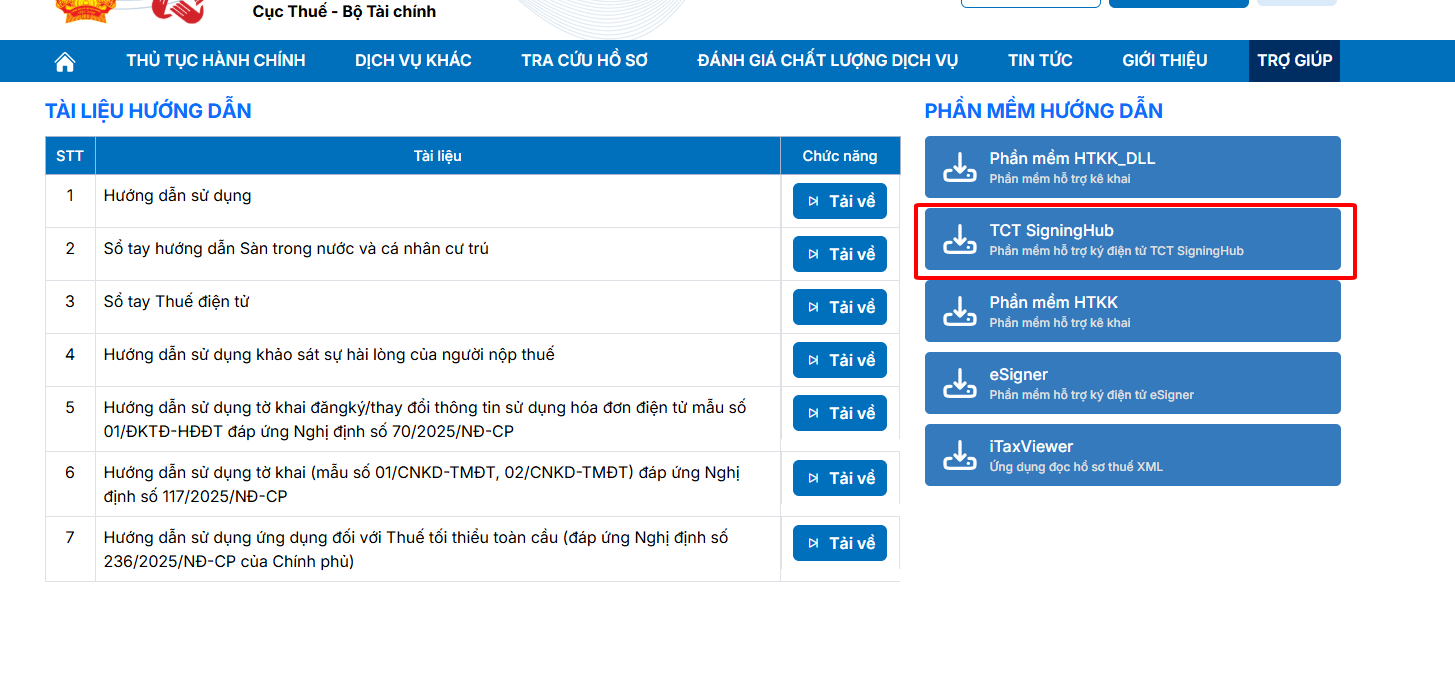Download the 'Hướng dẫn sử dụng' document

840,201
